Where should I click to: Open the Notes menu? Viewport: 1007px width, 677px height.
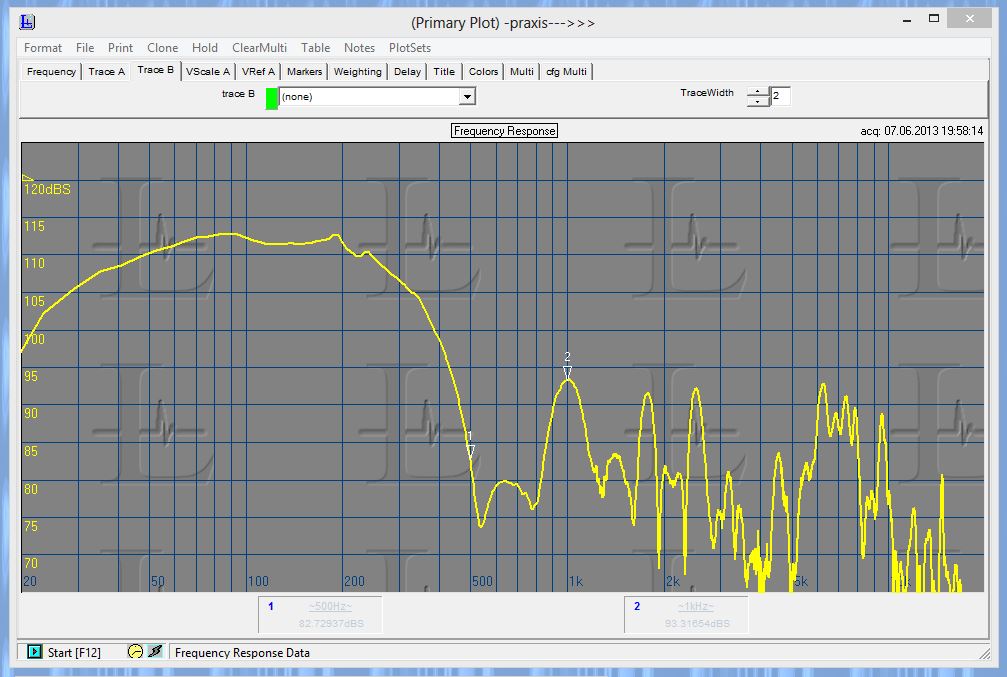[x=359, y=48]
